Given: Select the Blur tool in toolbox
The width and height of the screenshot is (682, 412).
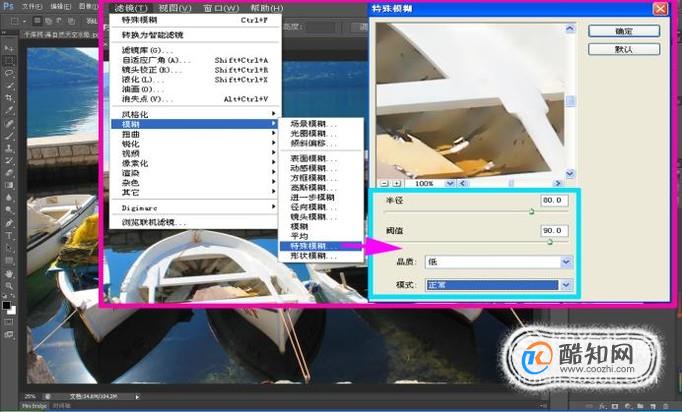Looking at the screenshot, I should (x=9, y=198).
